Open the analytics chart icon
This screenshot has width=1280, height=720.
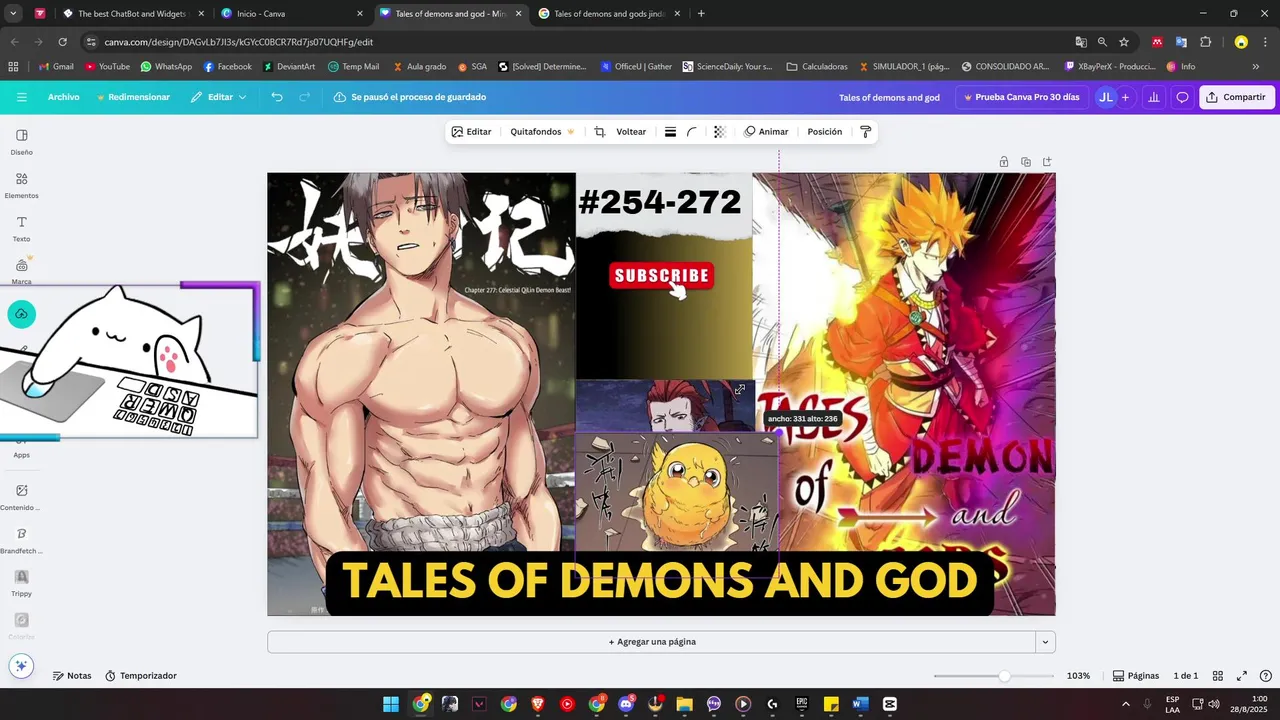pyautogui.click(x=1154, y=97)
